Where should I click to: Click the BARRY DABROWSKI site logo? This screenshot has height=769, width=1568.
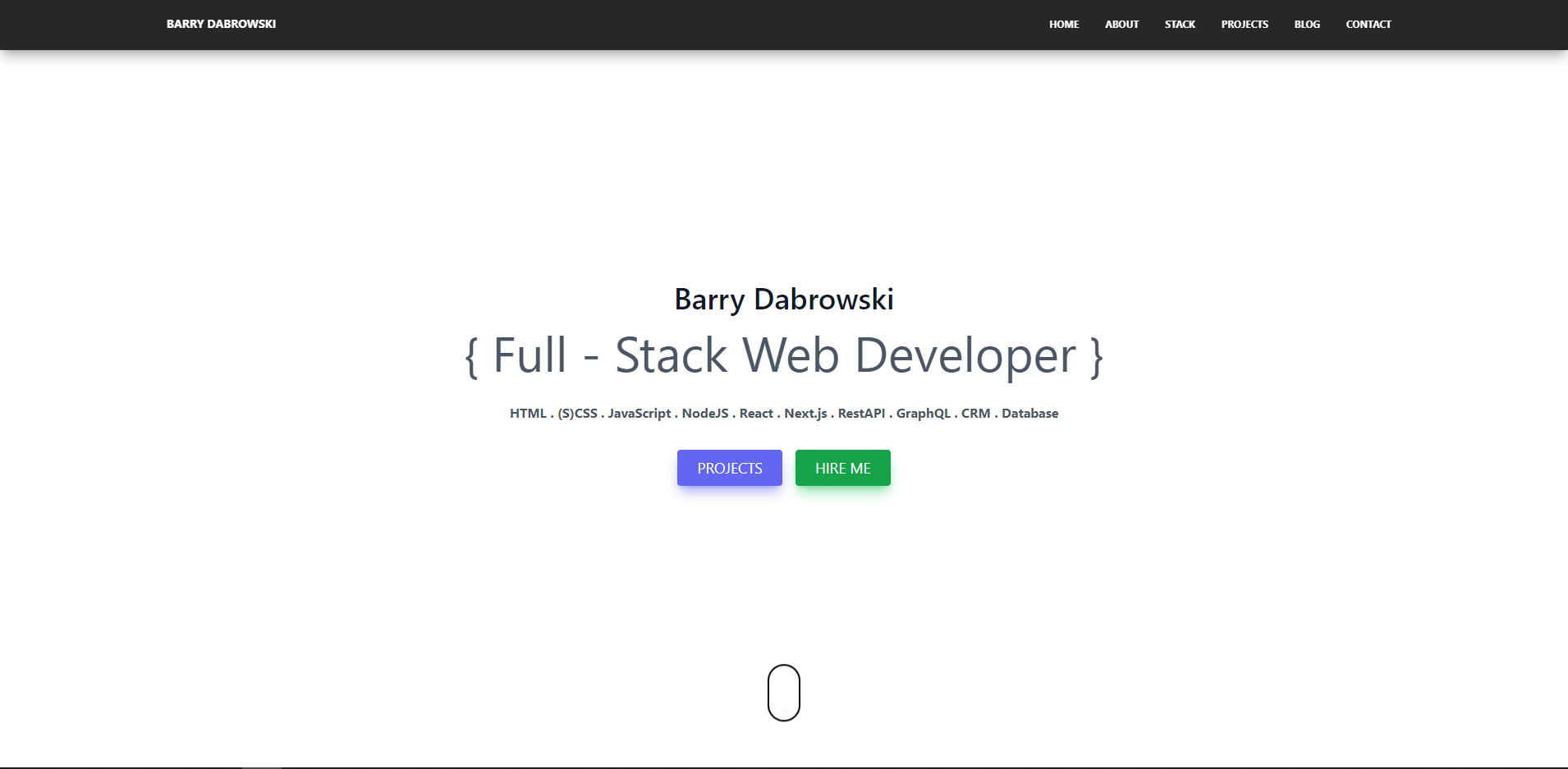tap(221, 24)
